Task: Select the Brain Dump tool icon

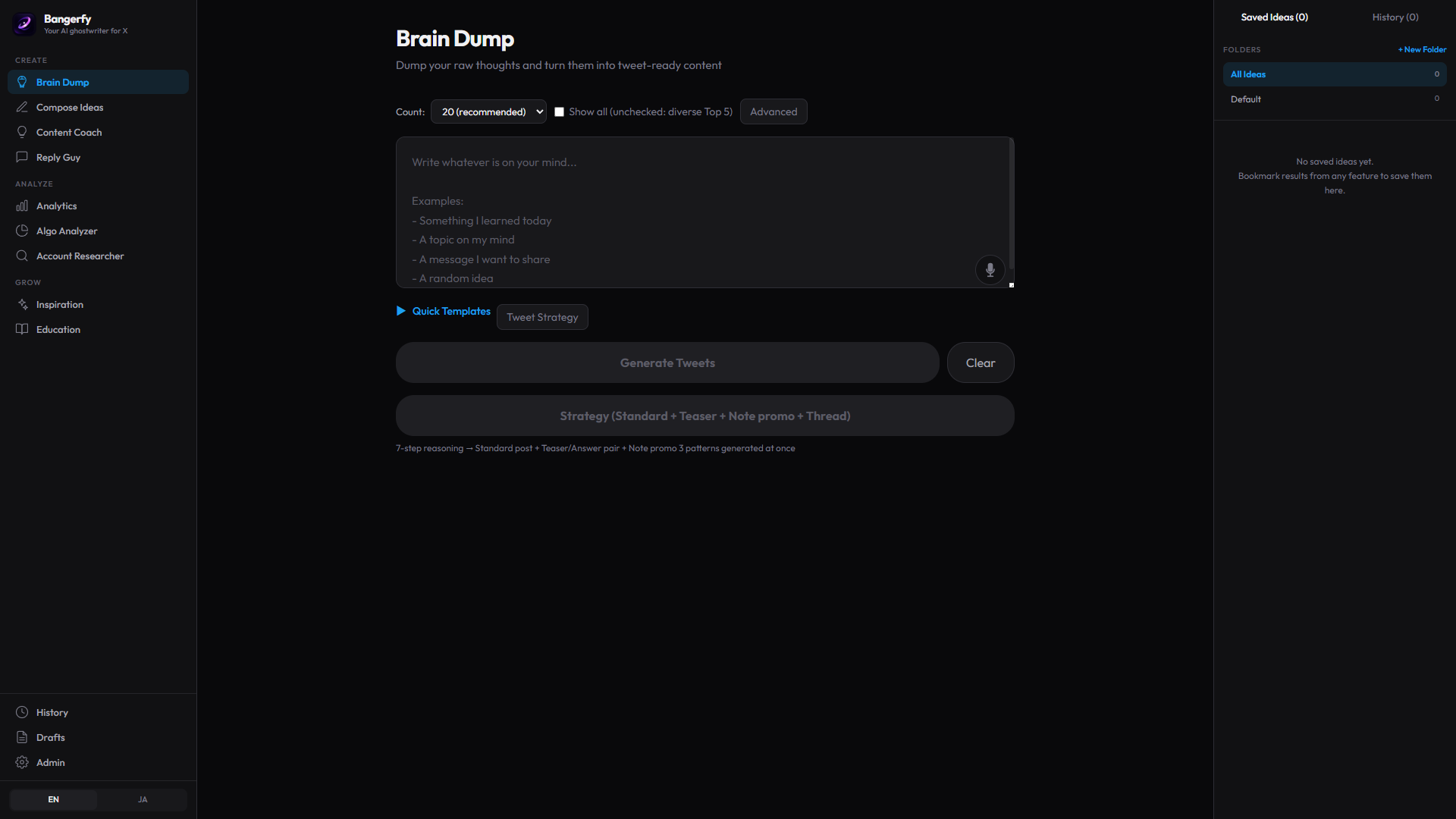Action: tap(23, 81)
